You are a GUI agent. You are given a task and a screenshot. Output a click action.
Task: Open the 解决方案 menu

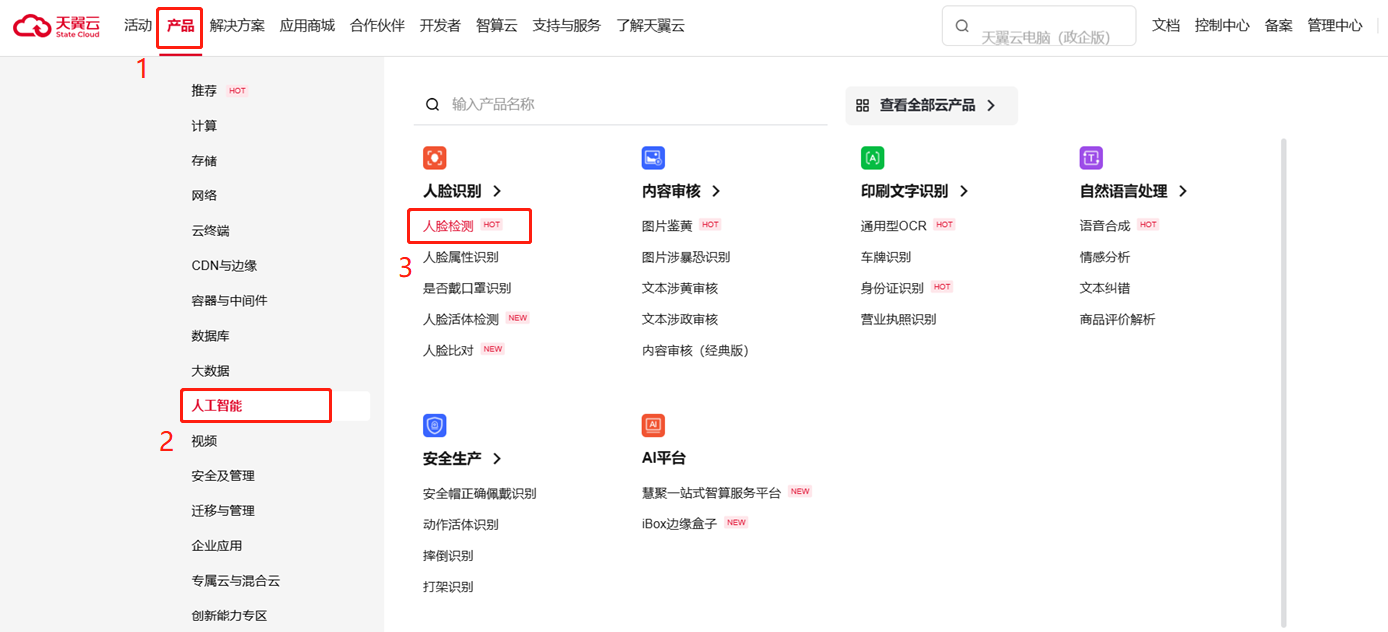point(237,26)
